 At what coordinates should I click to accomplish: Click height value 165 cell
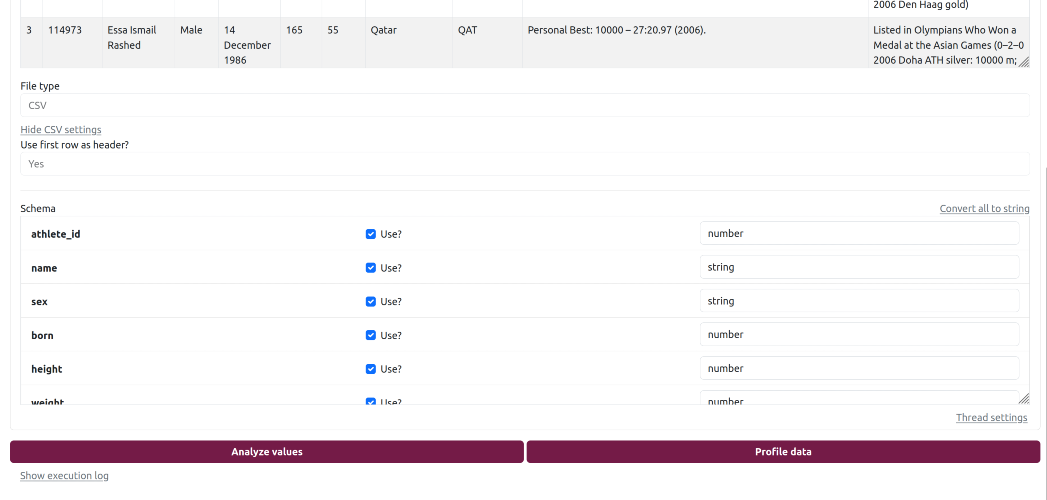(x=301, y=43)
